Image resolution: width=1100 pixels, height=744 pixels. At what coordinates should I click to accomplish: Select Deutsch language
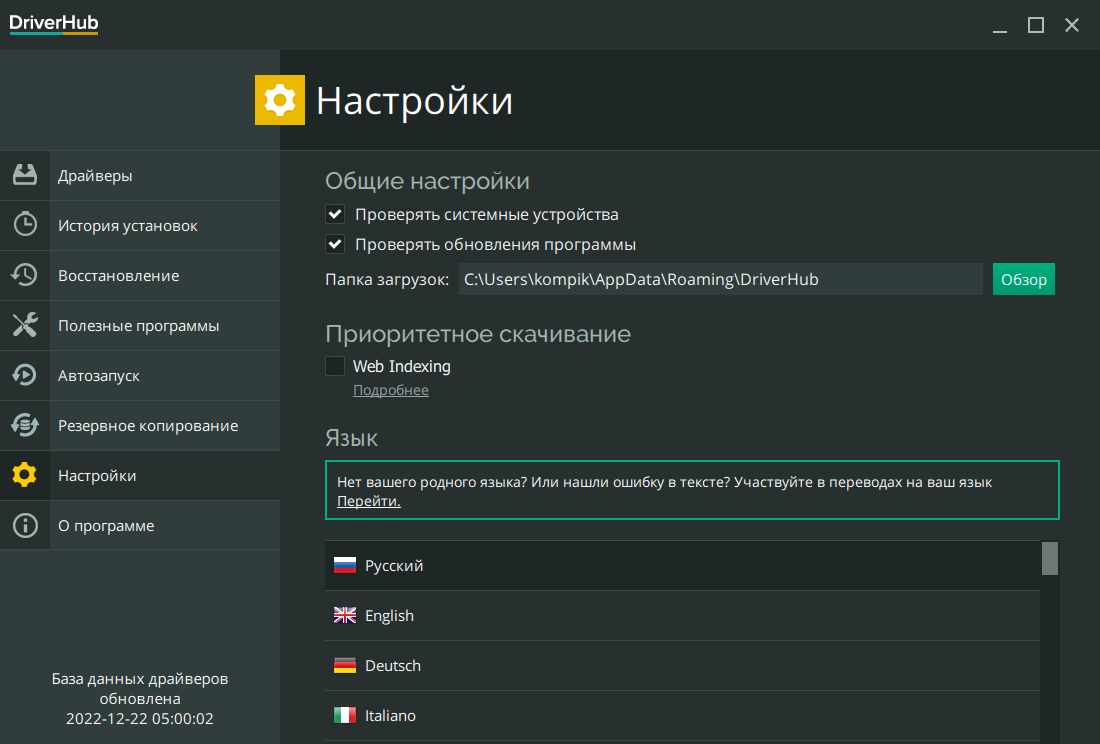(x=682, y=665)
